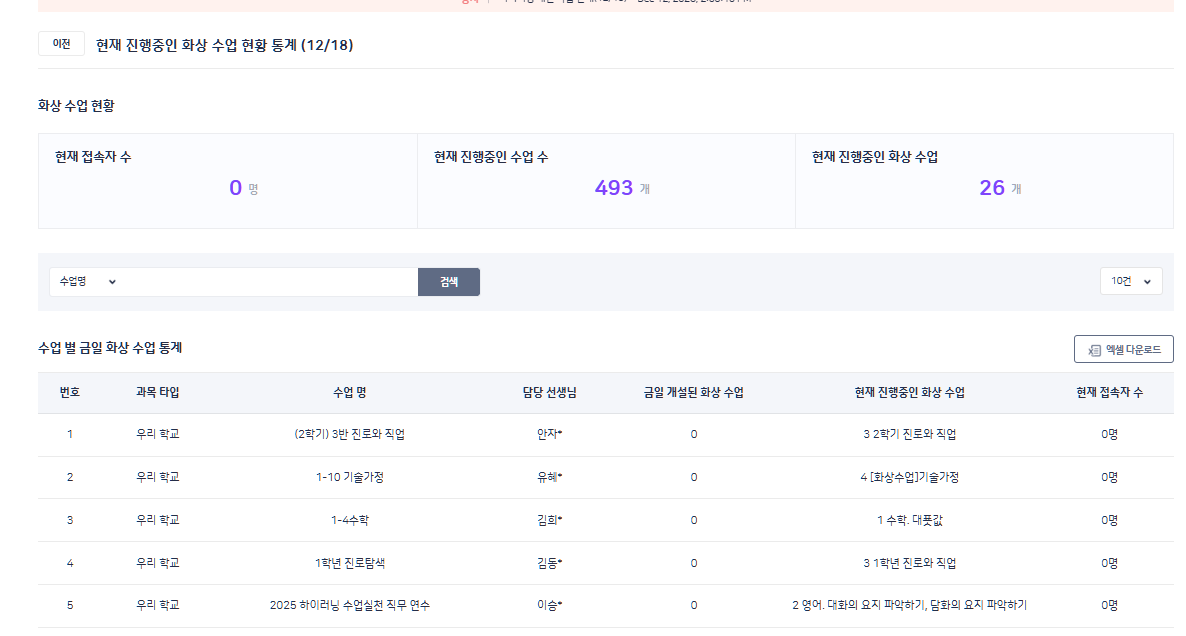Click the 과목 타입 column header
Image resolution: width=1186 pixels, height=636 pixels.
[x=158, y=393]
